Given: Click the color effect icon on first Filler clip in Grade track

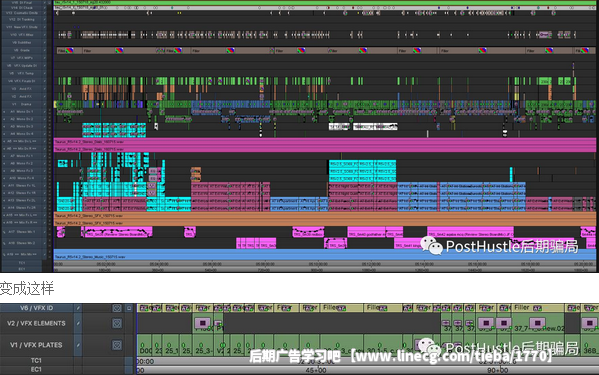Looking at the screenshot, I should [x=70, y=50].
